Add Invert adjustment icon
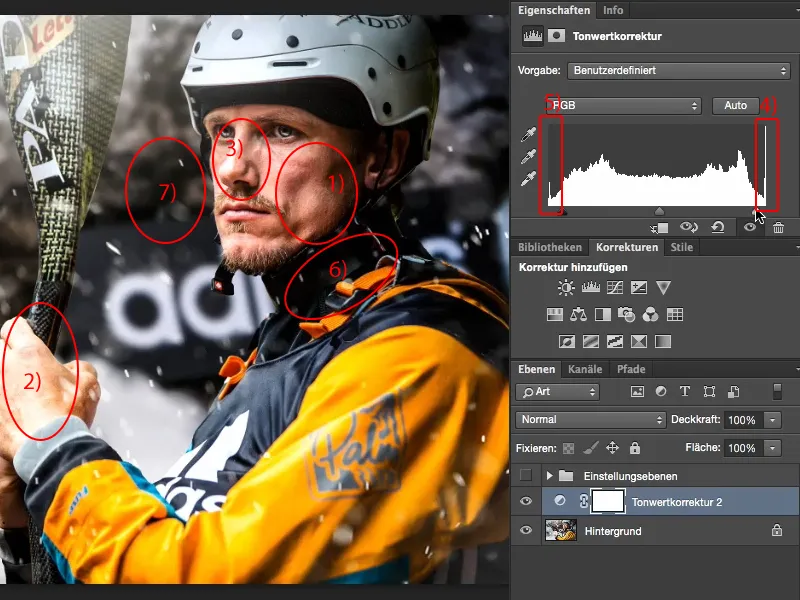This screenshot has height=600, width=800. point(566,341)
